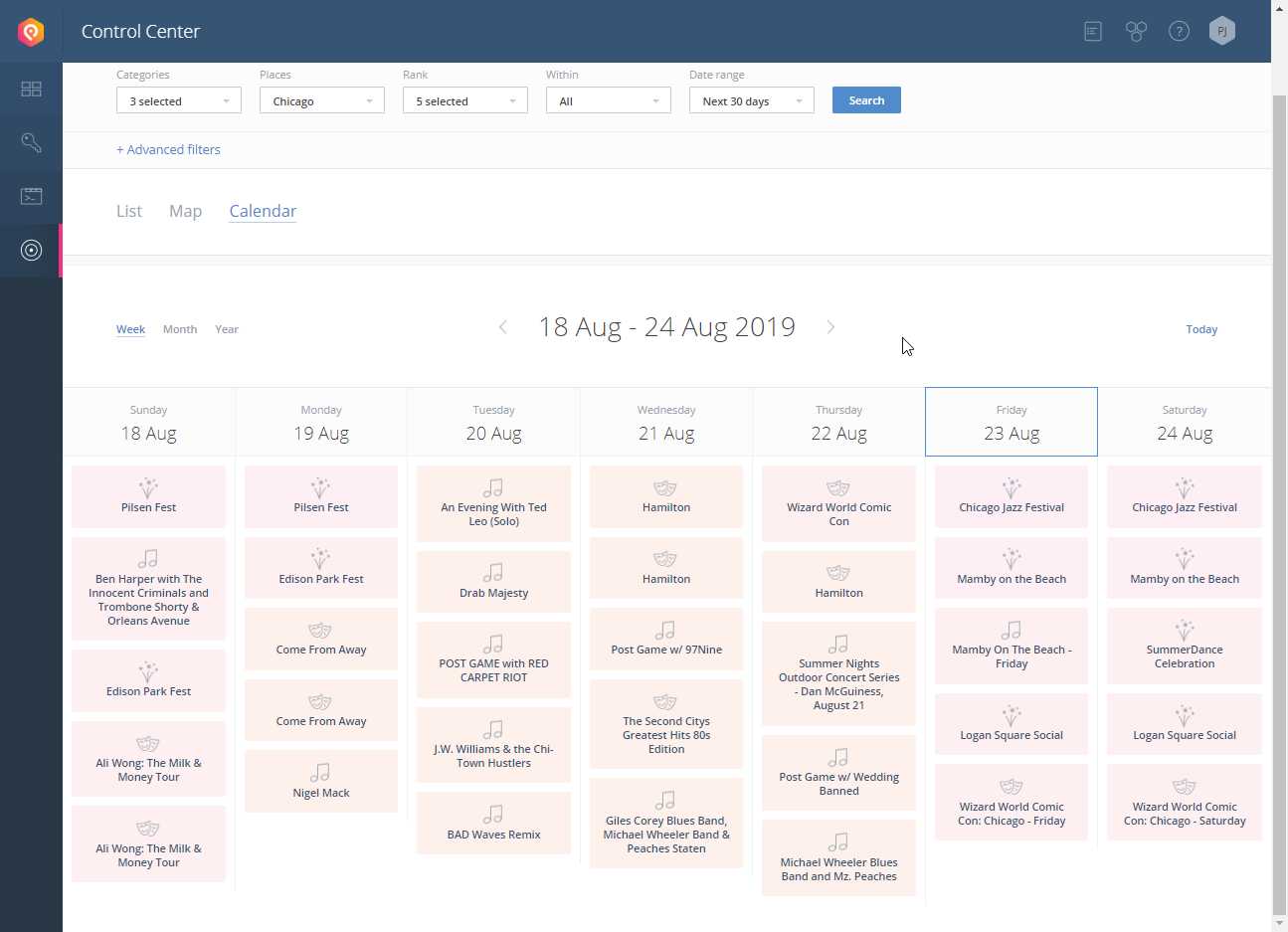The height and width of the screenshot is (932, 1288).
Task: Open Monday Edison Park Fest event
Action: coord(321,568)
